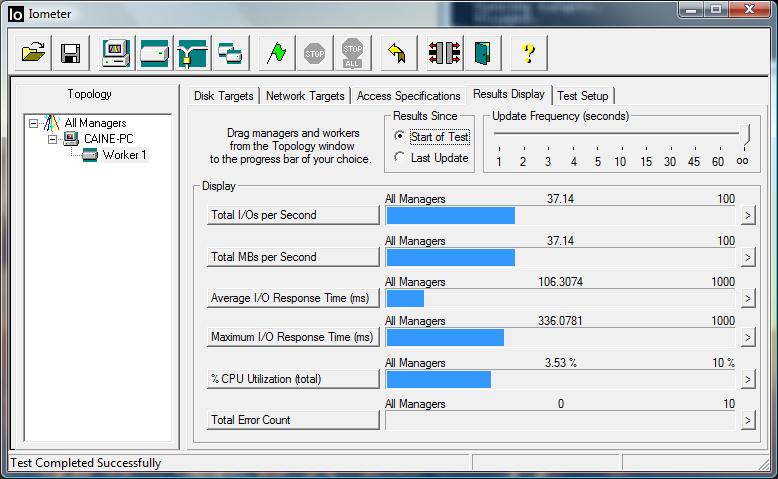Click the Total I/Os per Second progress bar
The height and width of the screenshot is (479, 778).
(560, 215)
